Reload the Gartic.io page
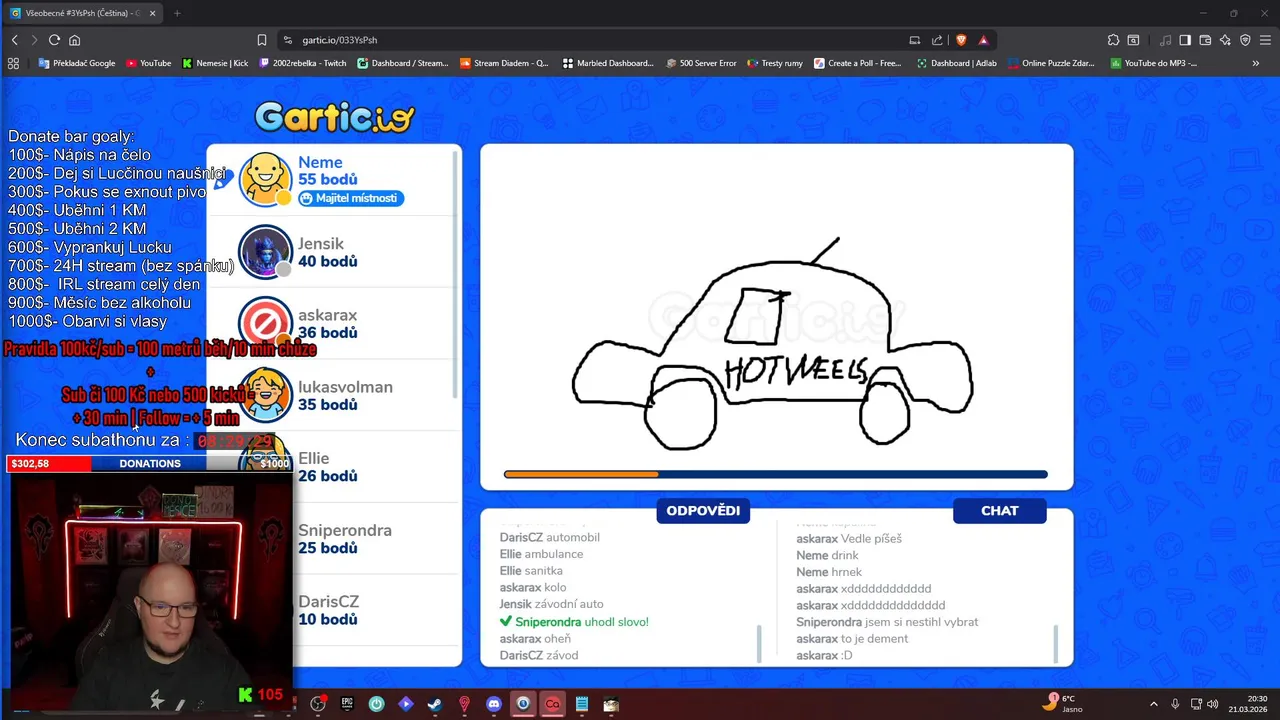 point(54,40)
